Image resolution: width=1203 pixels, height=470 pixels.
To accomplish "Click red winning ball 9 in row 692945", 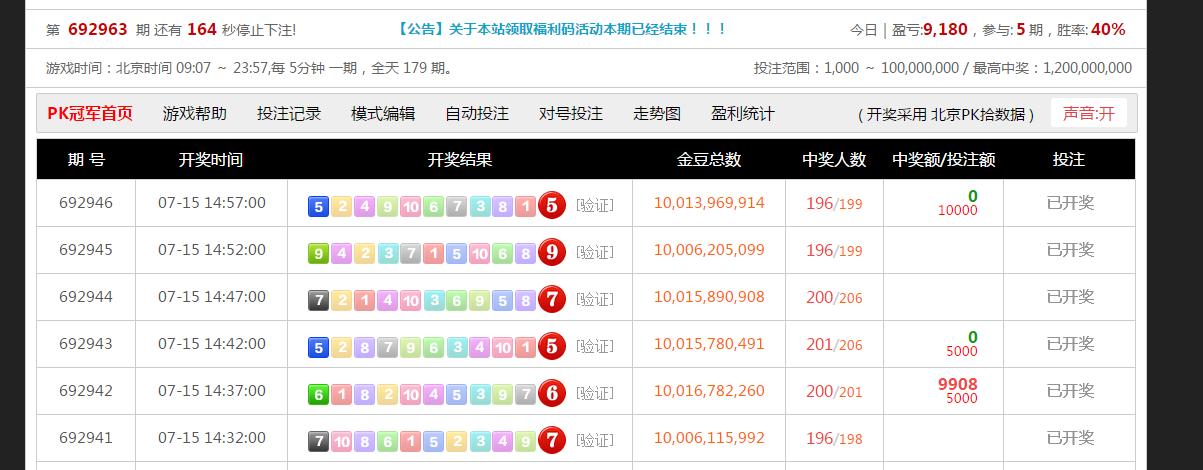I will coord(552,252).
